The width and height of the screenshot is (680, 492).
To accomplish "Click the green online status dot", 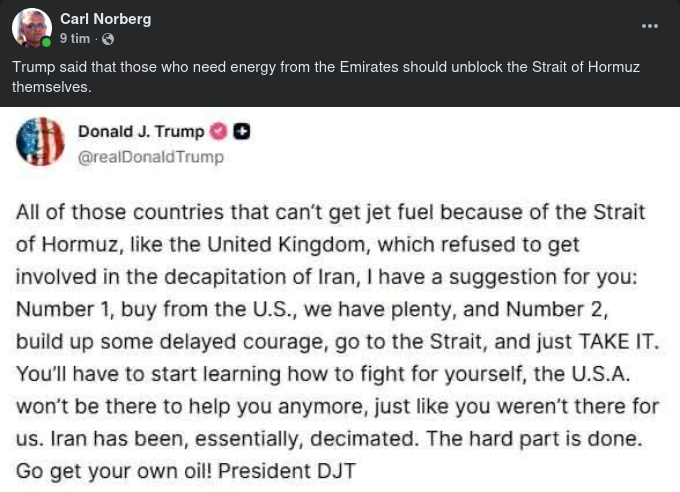I will [46, 42].
